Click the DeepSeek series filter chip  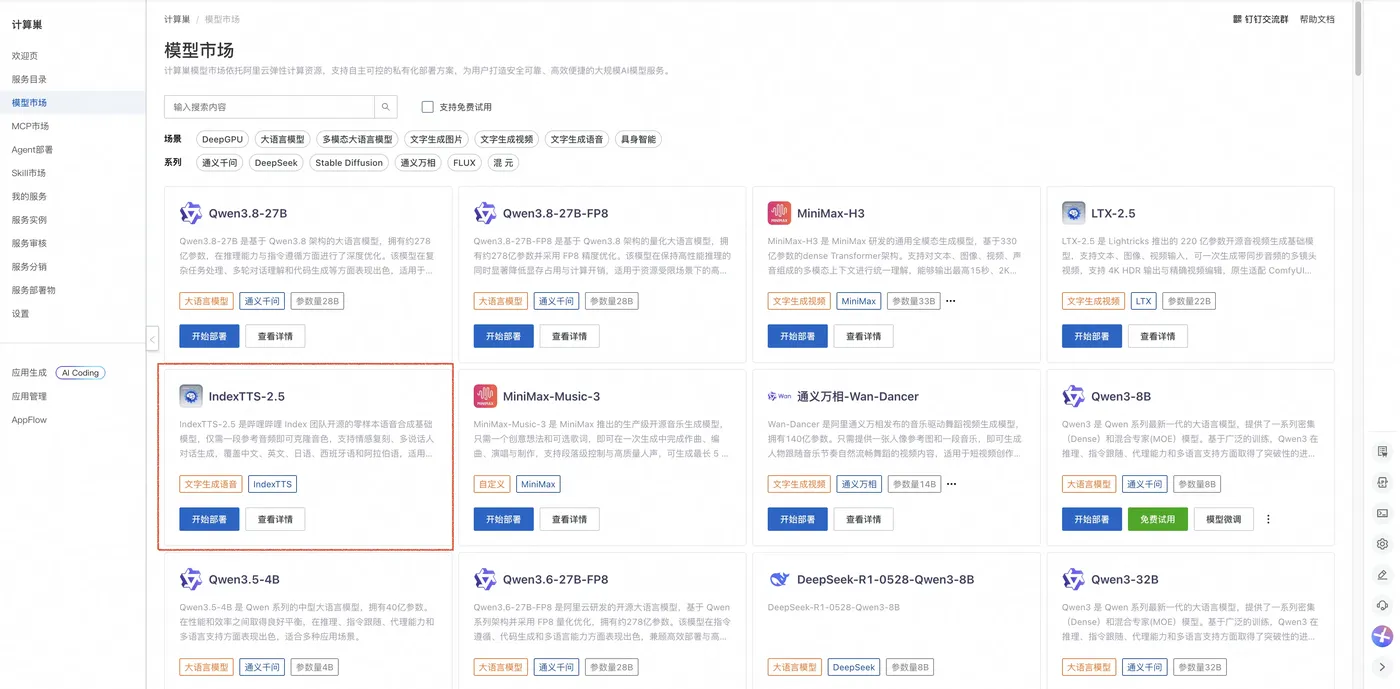click(277, 162)
